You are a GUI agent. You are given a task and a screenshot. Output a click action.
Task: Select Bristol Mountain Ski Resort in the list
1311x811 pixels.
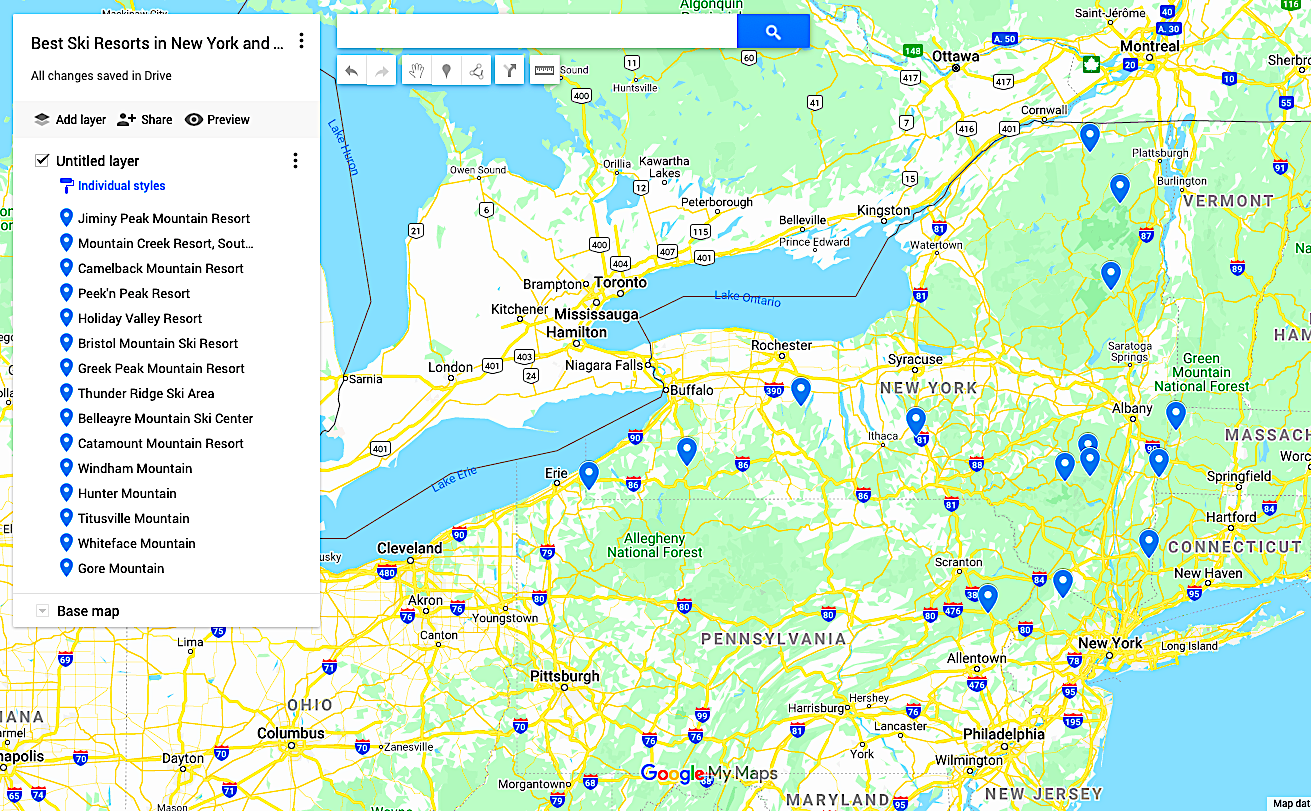coord(158,343)
